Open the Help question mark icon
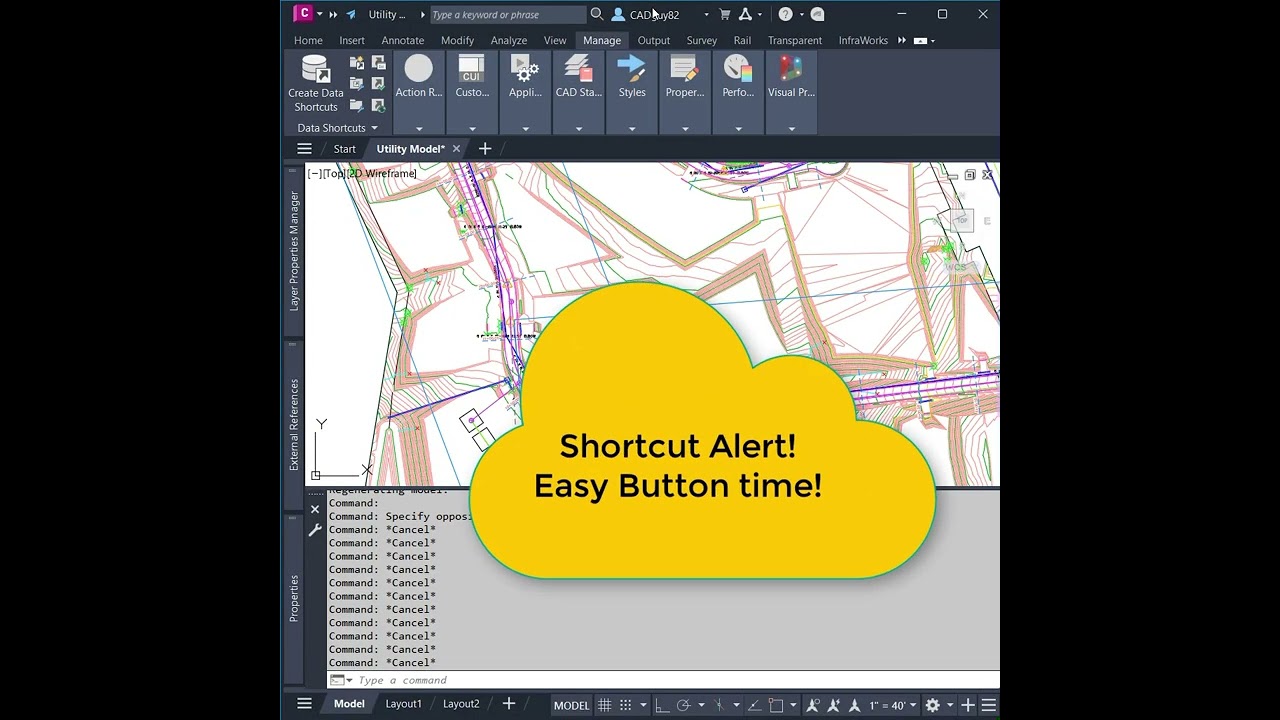The width and height of the screenshot is (1280, 720). point(786,14)
